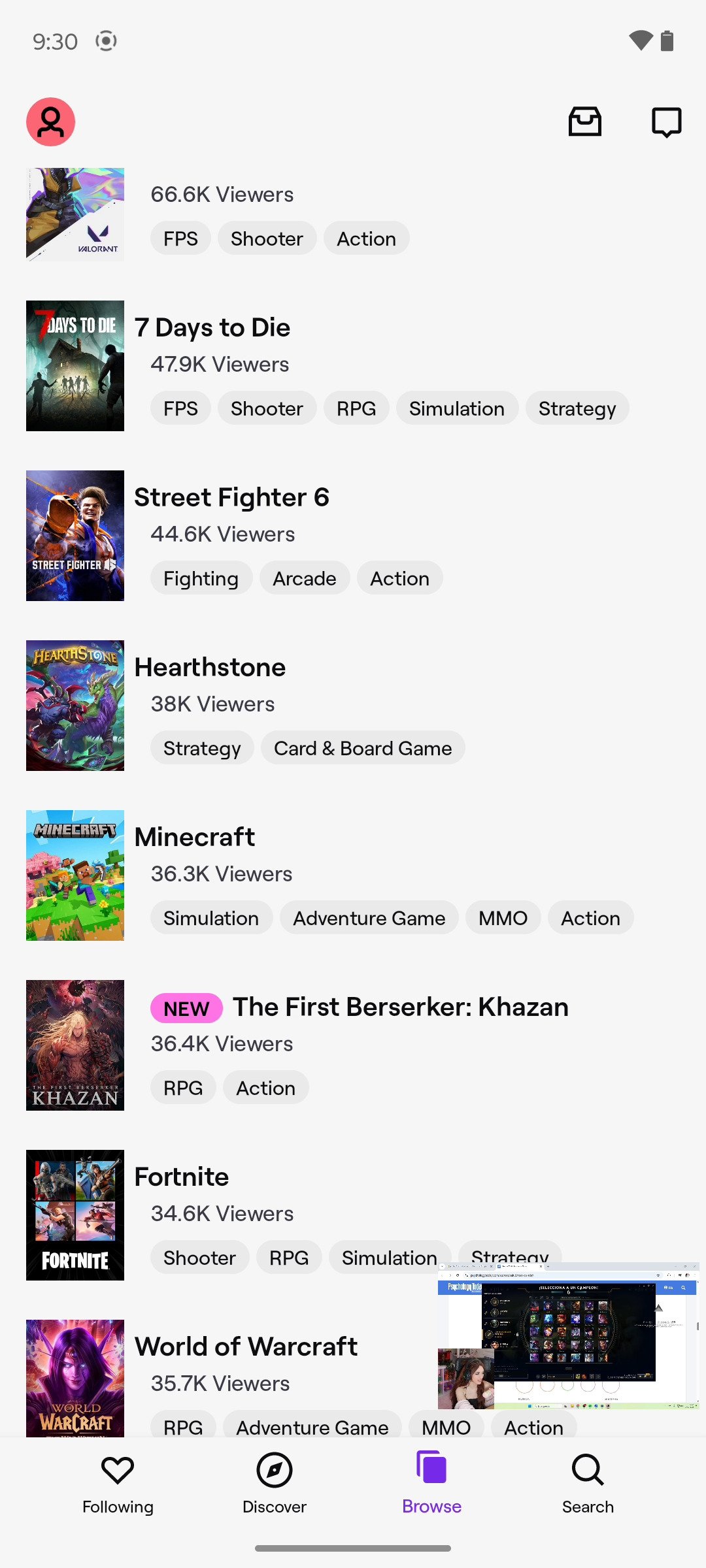Tap the Following heart icon
This screenshot has width=706, height=1568.
(118, 1471)
